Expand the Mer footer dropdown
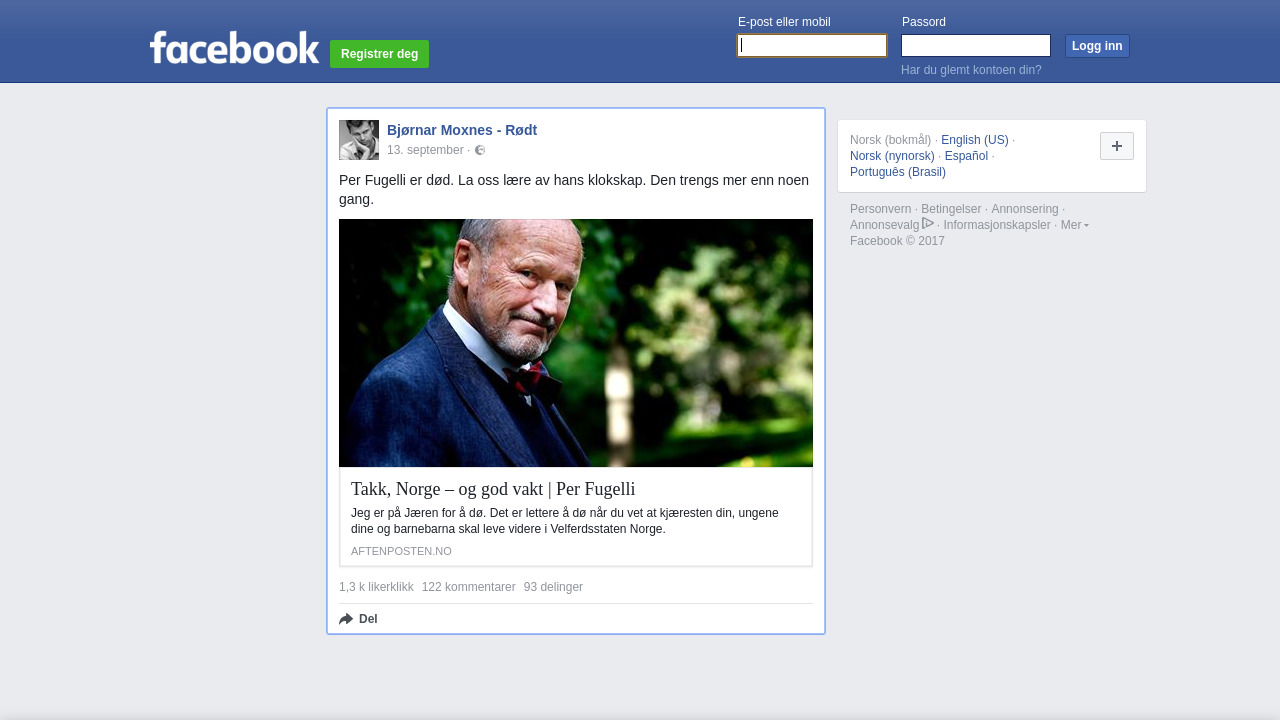Viewport: 1280px width, 720px height. 1075,225
